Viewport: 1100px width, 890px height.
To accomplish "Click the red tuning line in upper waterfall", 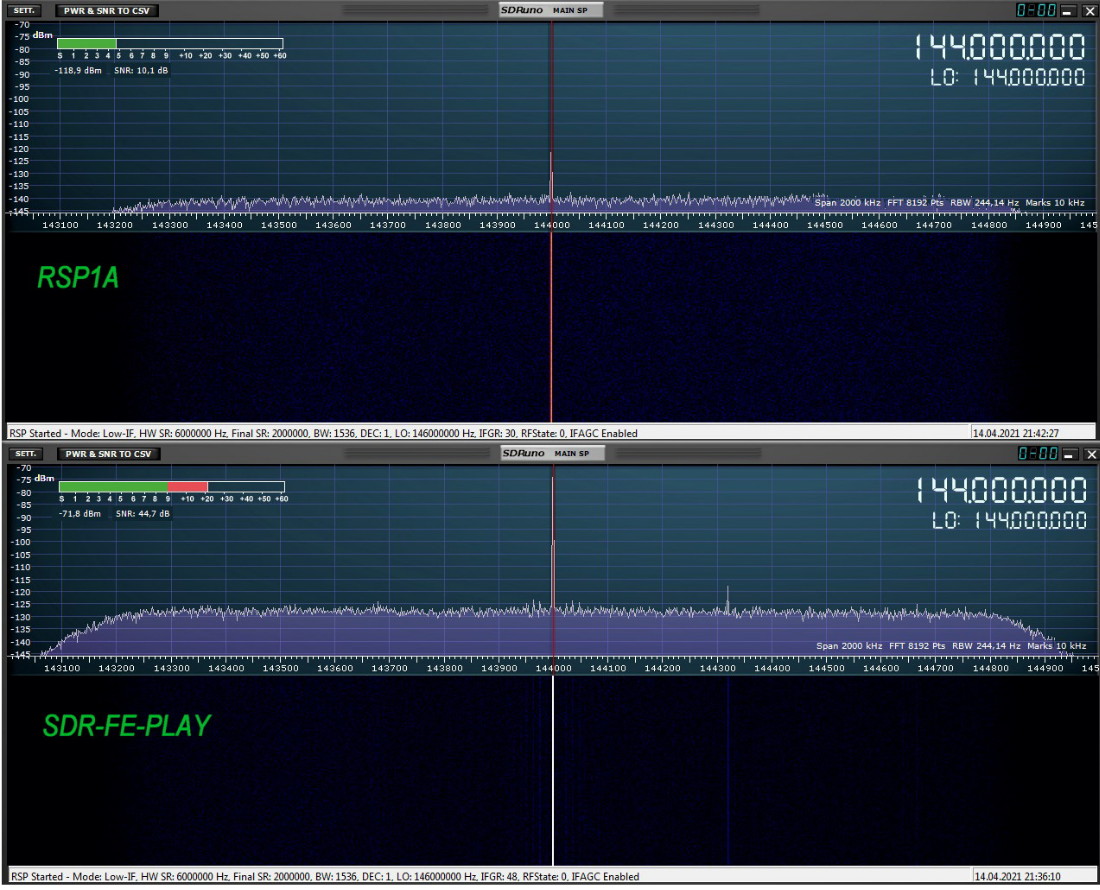I will (x=551, y=328).
